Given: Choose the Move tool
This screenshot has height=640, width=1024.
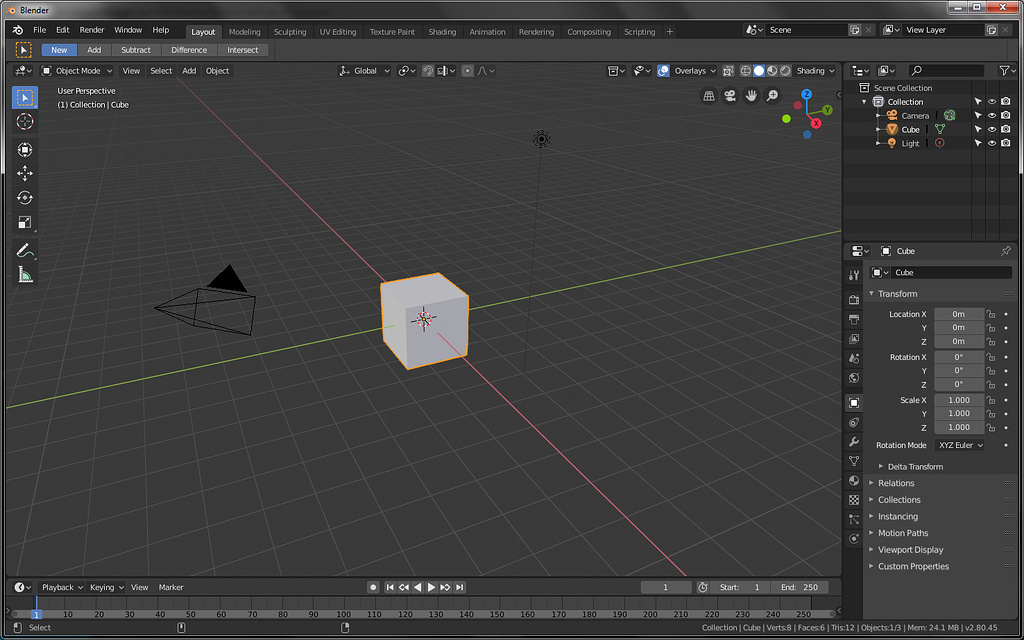Looking at the screenshot, I should pos(25,173).
